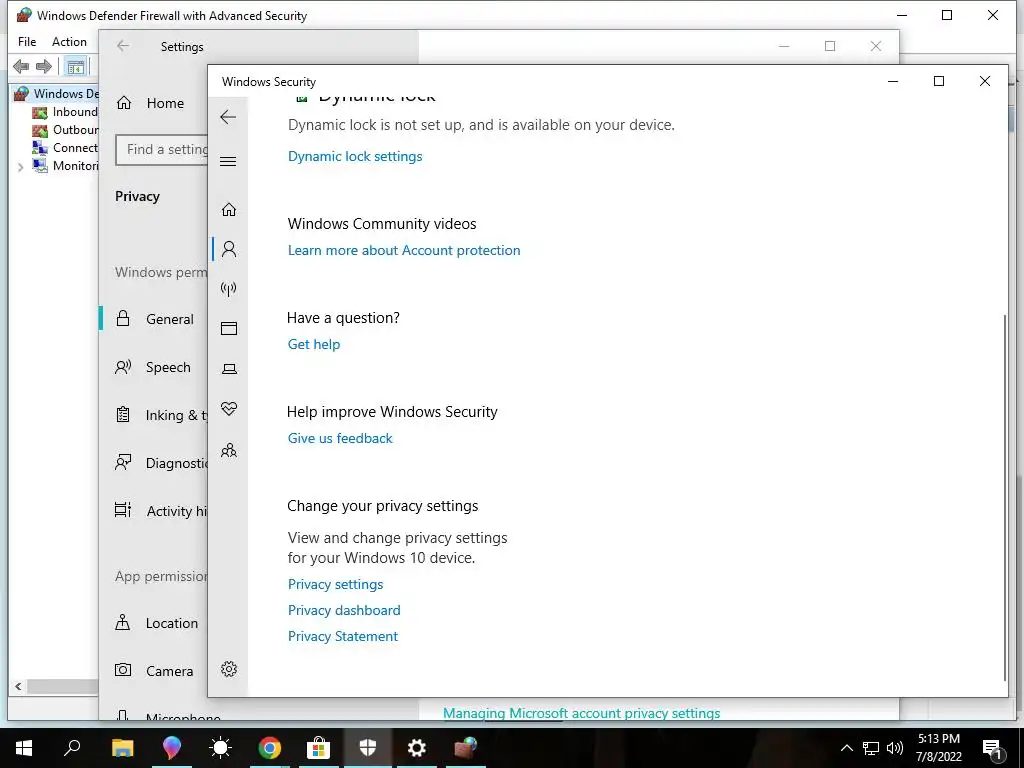The height and width of the screenshot is (768, 1024).
Task: Open taskbar search magnifier
Action: (72, 748)
